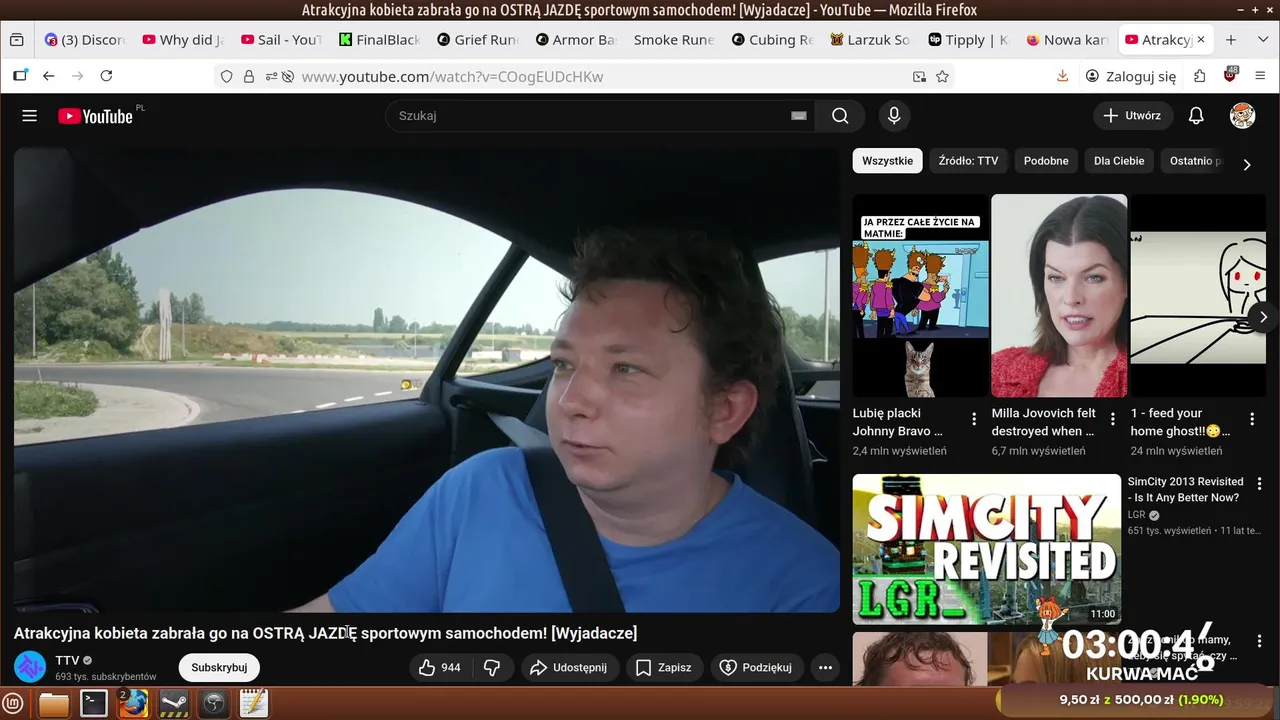The width and height of the screenshot is (1280, 720).
Task: Open the account avatar menu
Action: pyautogui.click(x=1242, y=116)
